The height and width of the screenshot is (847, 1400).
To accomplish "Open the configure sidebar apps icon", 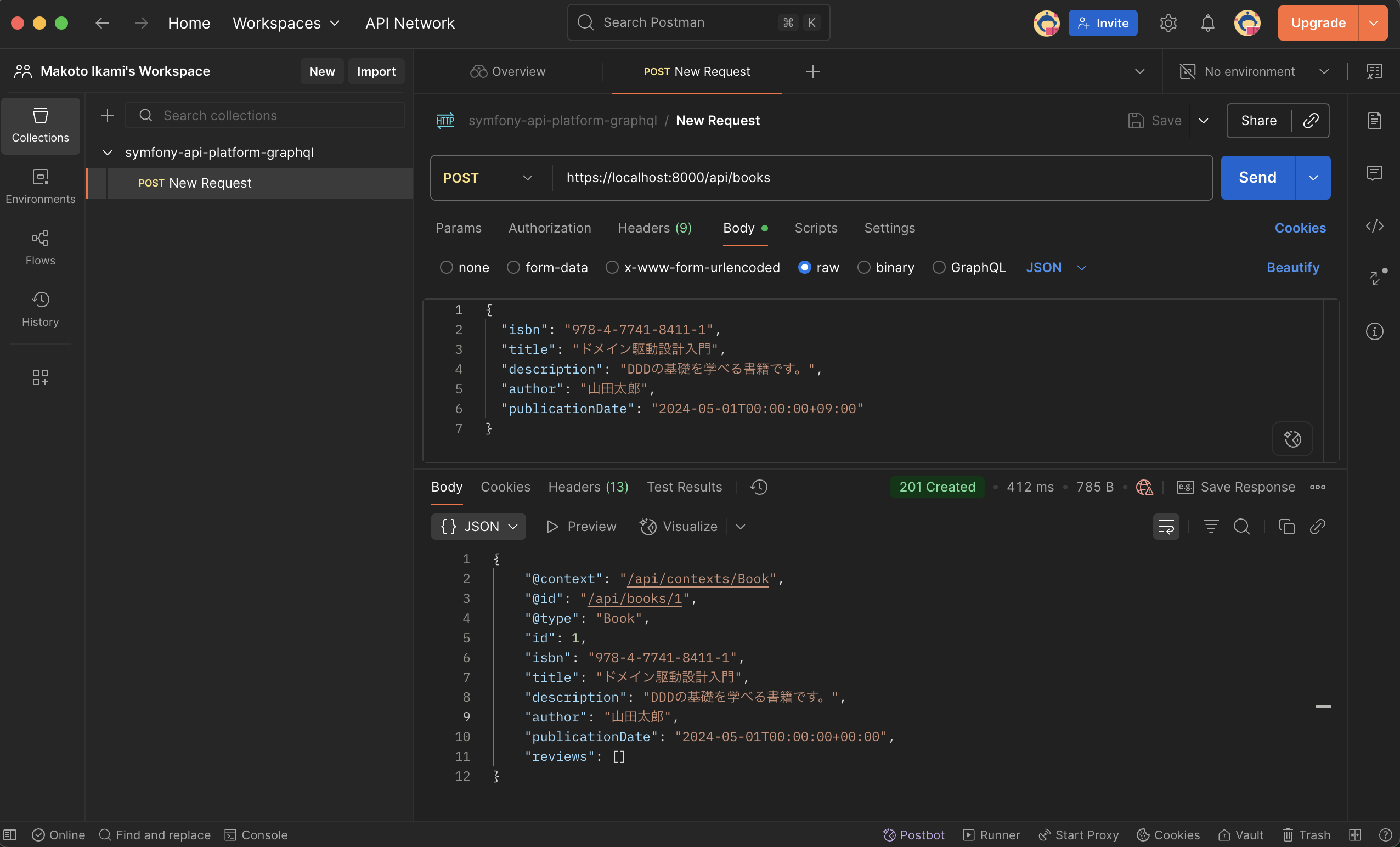I will click(41, 377).
